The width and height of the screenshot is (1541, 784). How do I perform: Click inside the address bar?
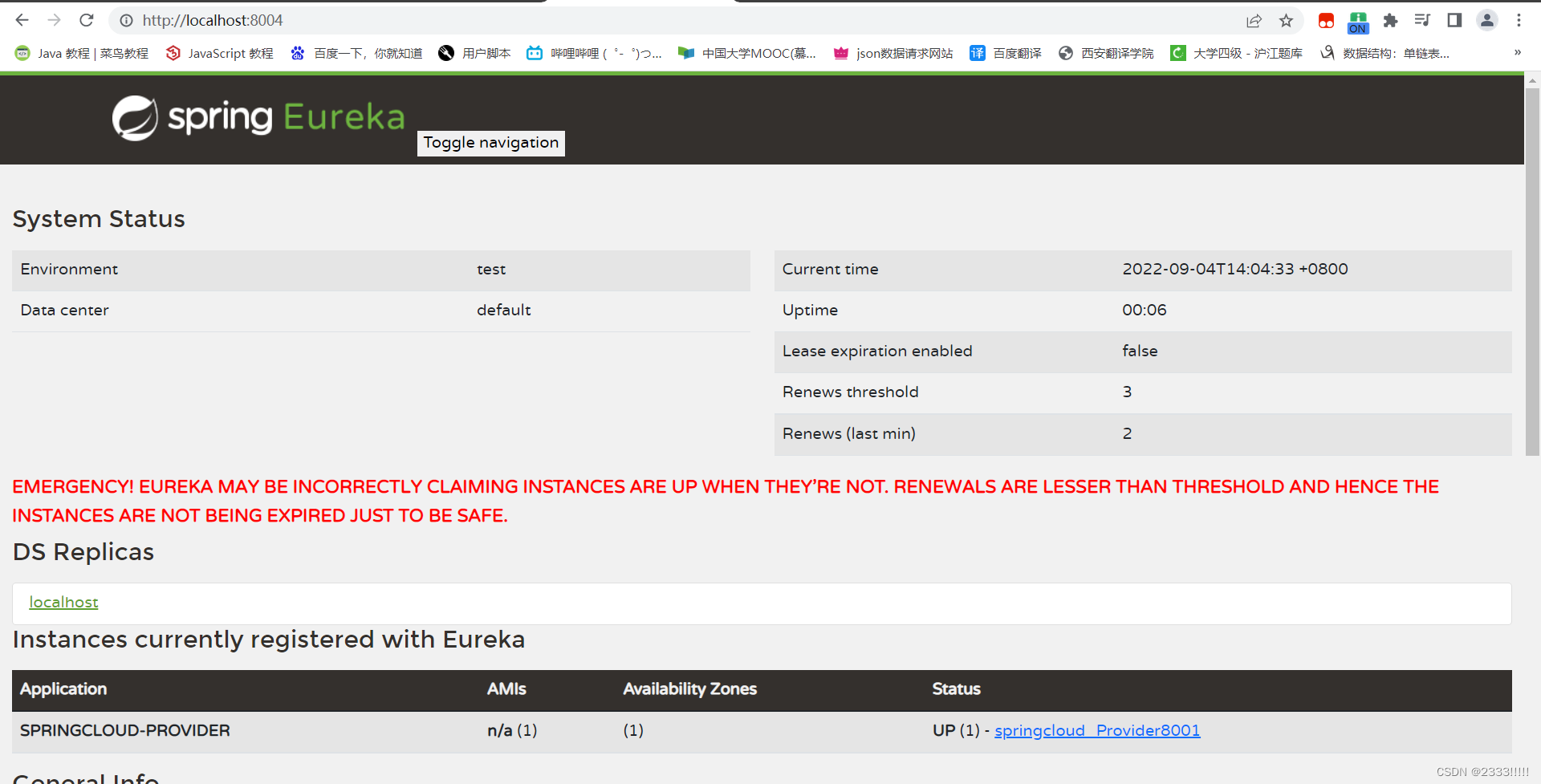(x=401, y=20)
